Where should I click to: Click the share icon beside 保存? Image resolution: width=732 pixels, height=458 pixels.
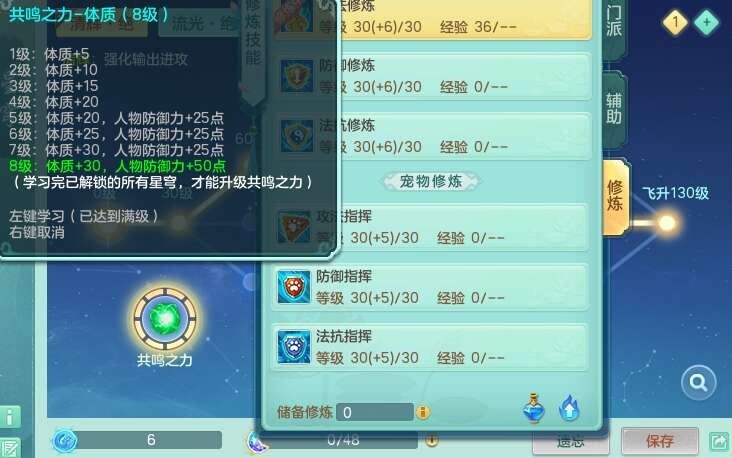coord(719,441)
